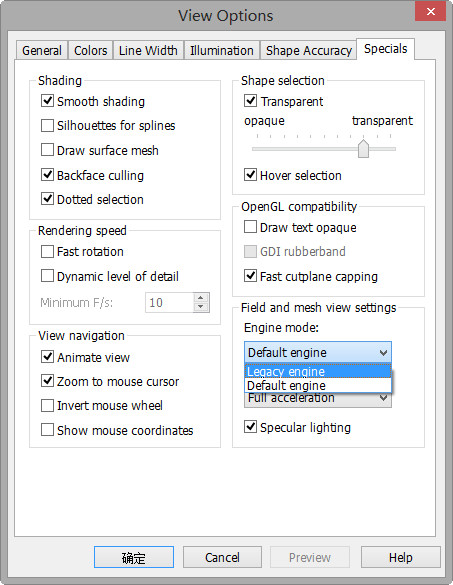The width and height of the screenshot is (453, 585).
Task: Enable Silhouettes for splines checkbox
Action: point(47,126)
